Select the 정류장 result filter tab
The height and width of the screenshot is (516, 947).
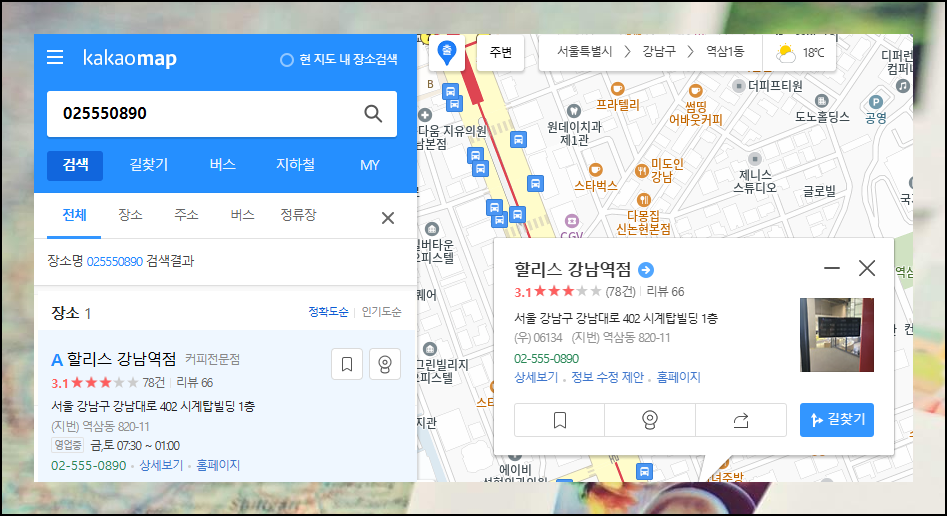pyautogui.click(x=298, y=215)
